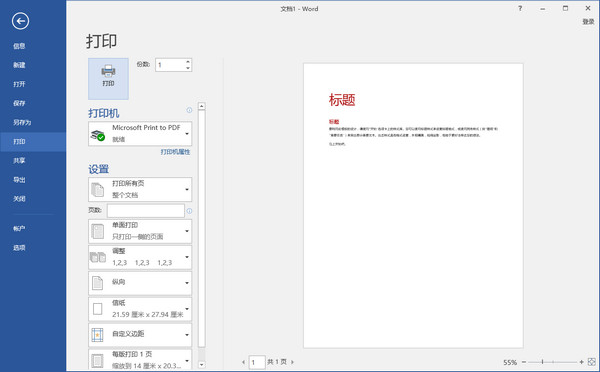Click the zoom in plus button
600x372 pixels.
[582, 362]
